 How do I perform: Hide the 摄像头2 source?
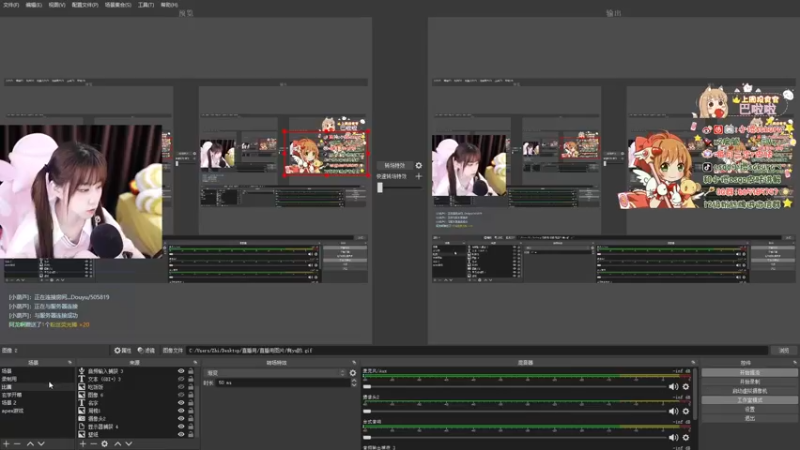181,418
